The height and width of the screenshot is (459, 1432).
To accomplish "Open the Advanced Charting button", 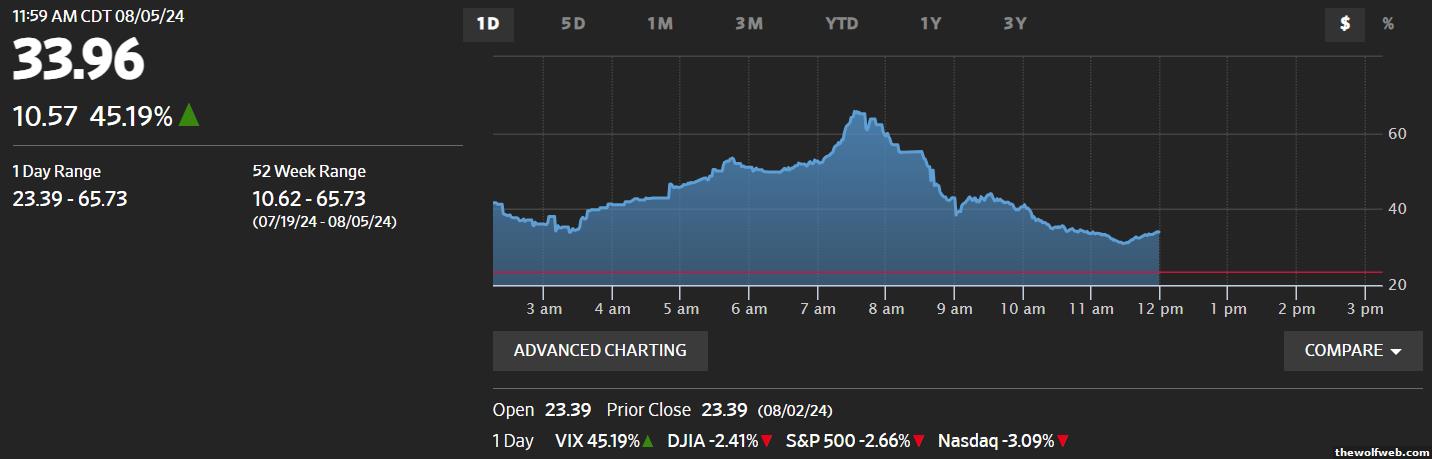I will pyautogui.click(x=600, y=351).
